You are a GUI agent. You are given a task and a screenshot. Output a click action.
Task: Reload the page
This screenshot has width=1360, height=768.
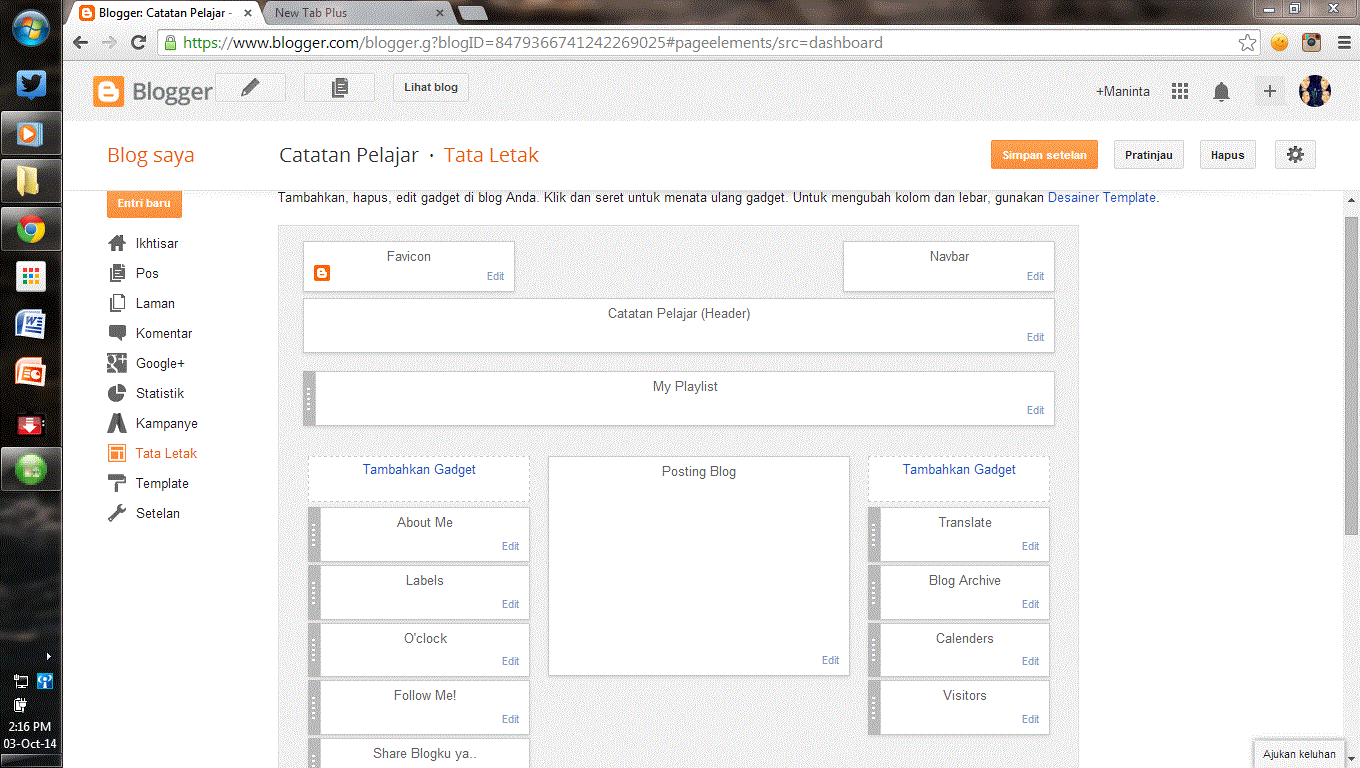(x=139, y=43)
